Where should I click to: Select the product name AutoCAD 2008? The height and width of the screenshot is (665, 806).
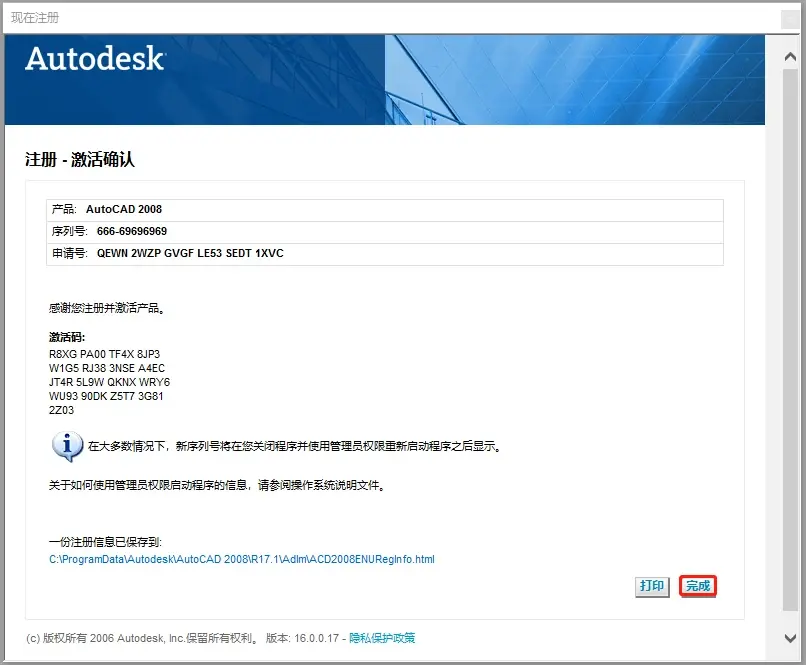124,209
